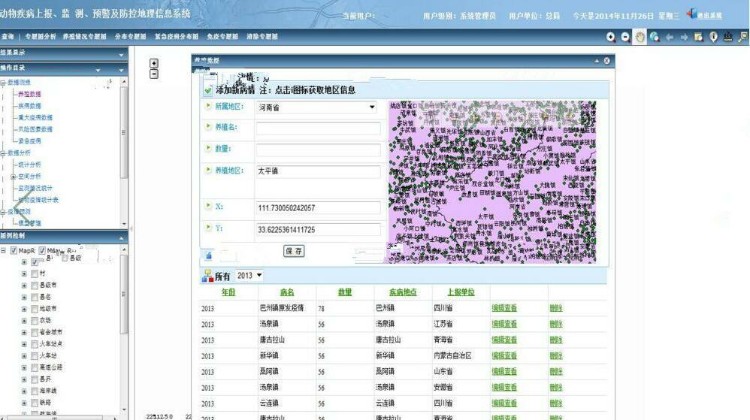Click the globe full-extent tool
Screen dimensions: 750x420
pos(654,37)
